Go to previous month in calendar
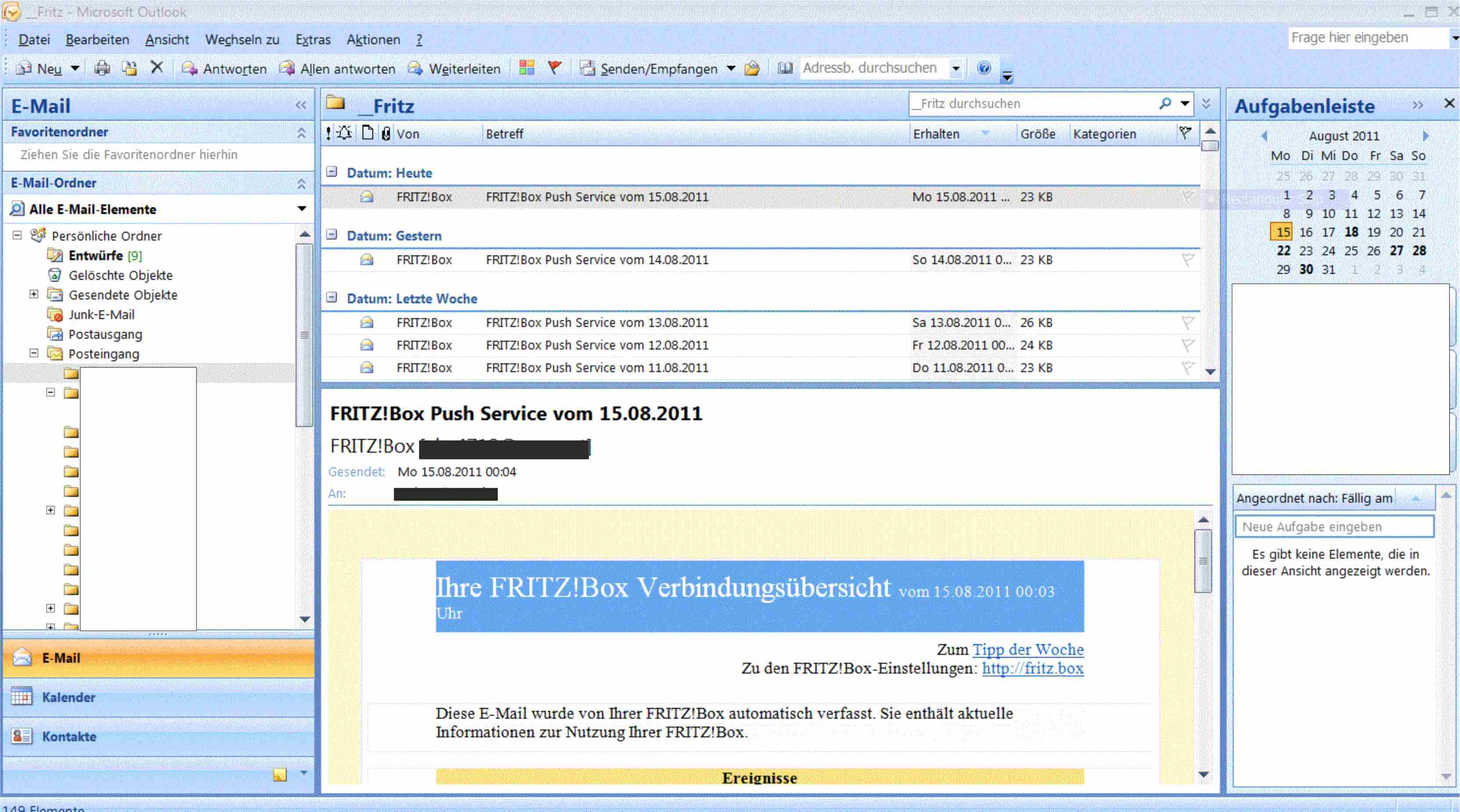Image resolution: width=1460 pixels, height=812 pixels. 1264,136
